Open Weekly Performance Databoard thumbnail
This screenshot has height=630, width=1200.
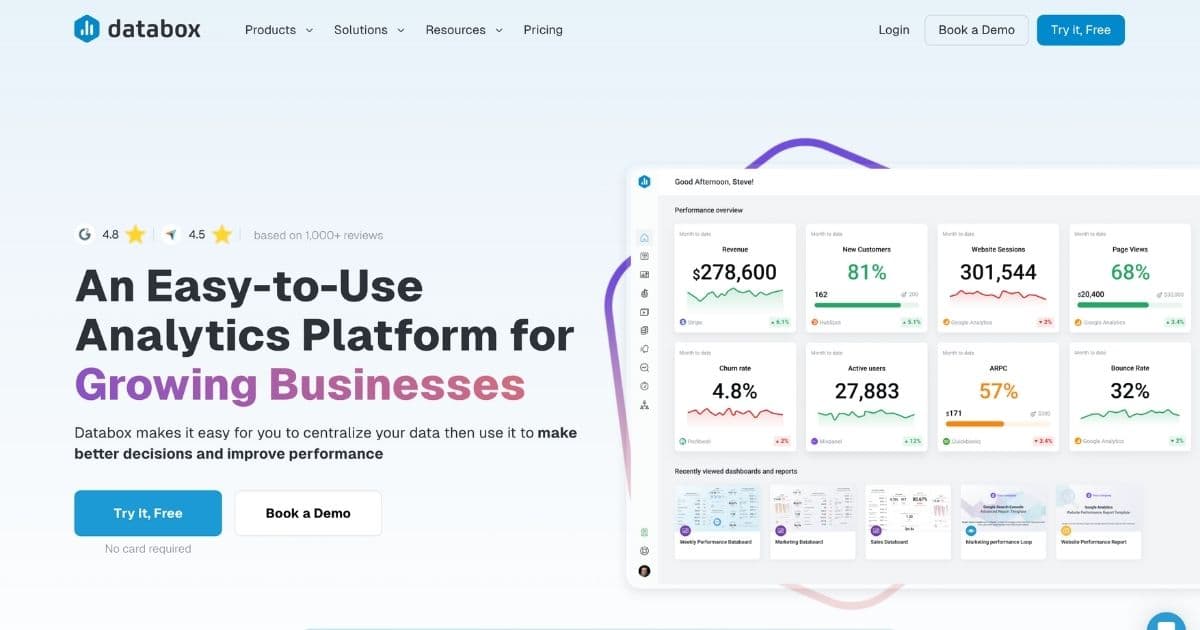pyautogui.click(x=718, y=522)
